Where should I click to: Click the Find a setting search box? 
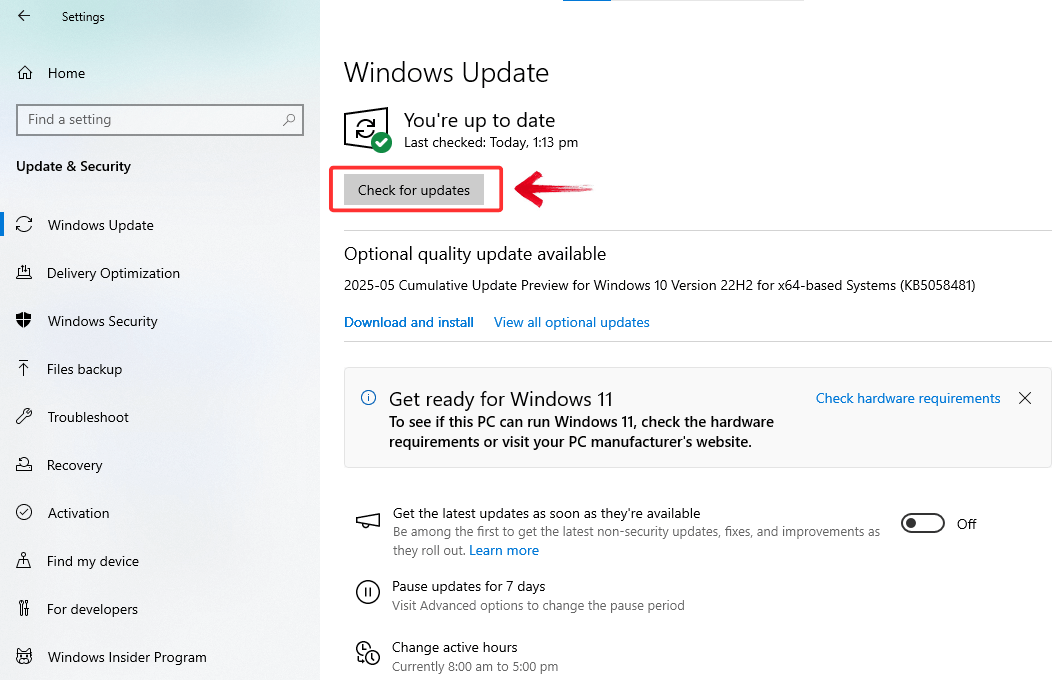160,119
